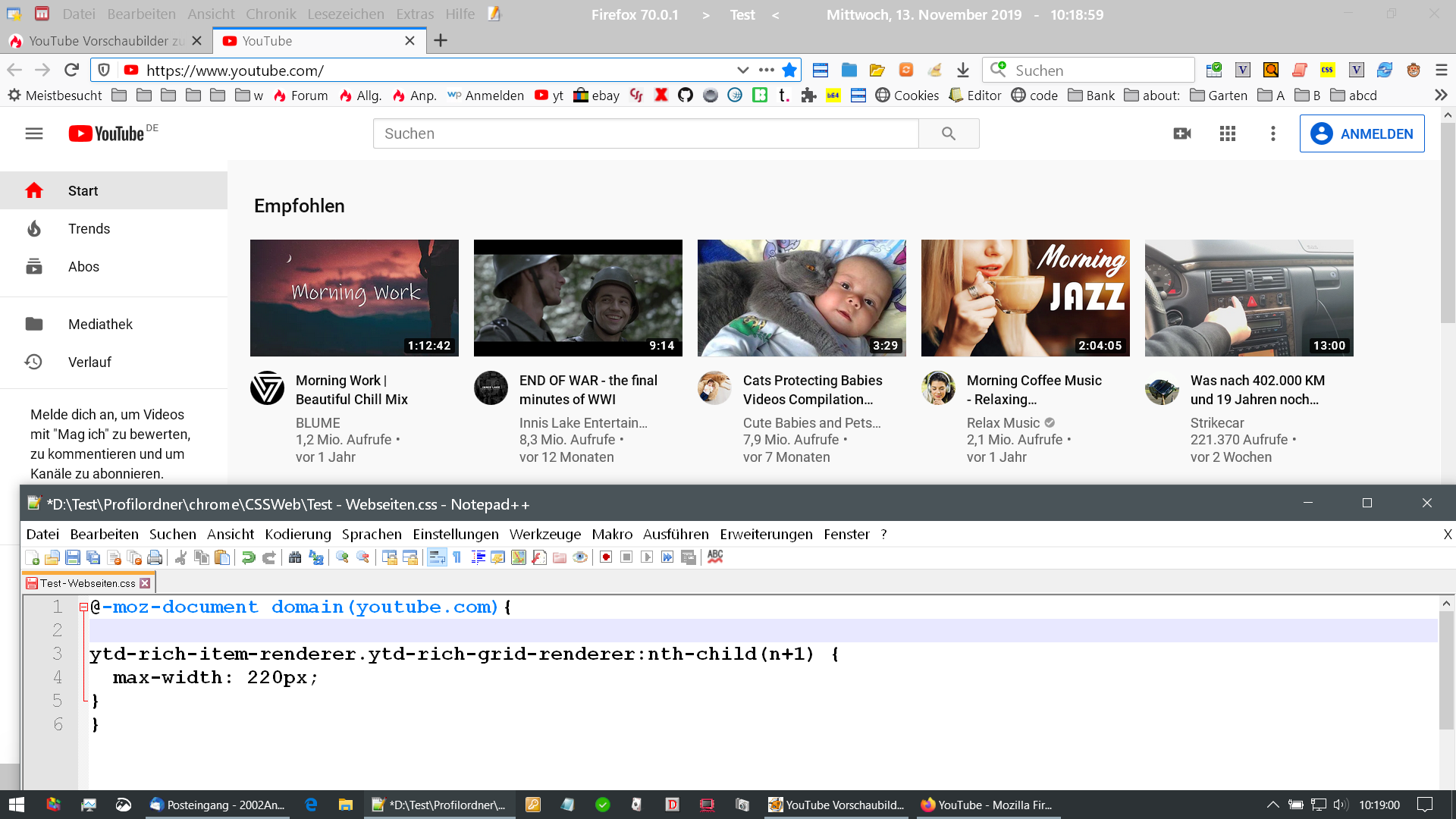The image size is (1456, 819).
Task: Open the Morning Jazz video thumbnail
Action: [x=1025, y=298]
